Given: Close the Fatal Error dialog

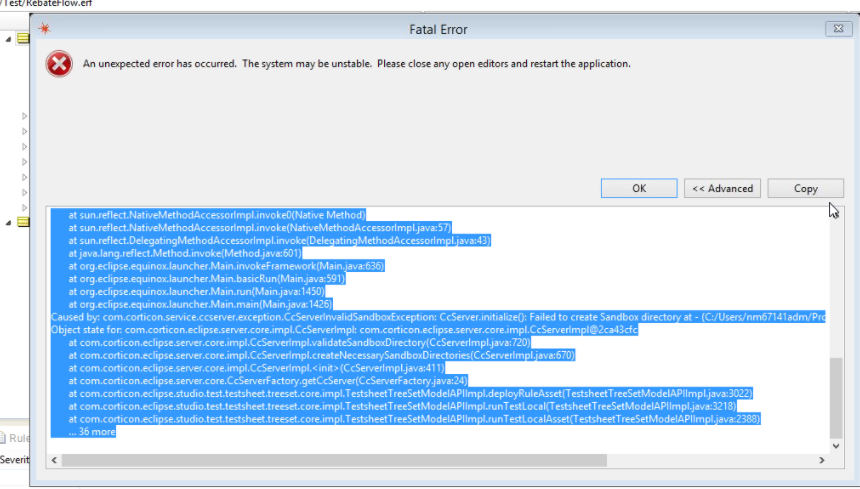Looking at the screenshot, I should [838, 29].
